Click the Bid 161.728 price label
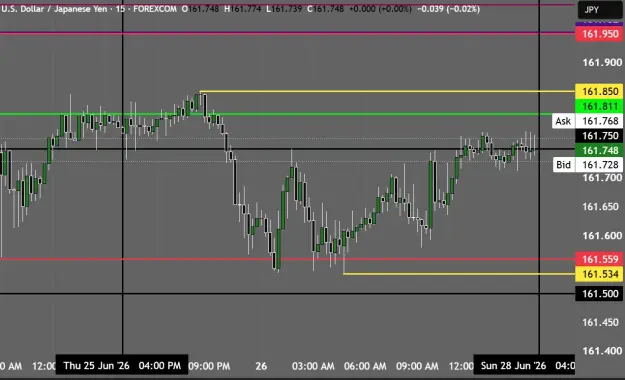 [x=588, y=165]
